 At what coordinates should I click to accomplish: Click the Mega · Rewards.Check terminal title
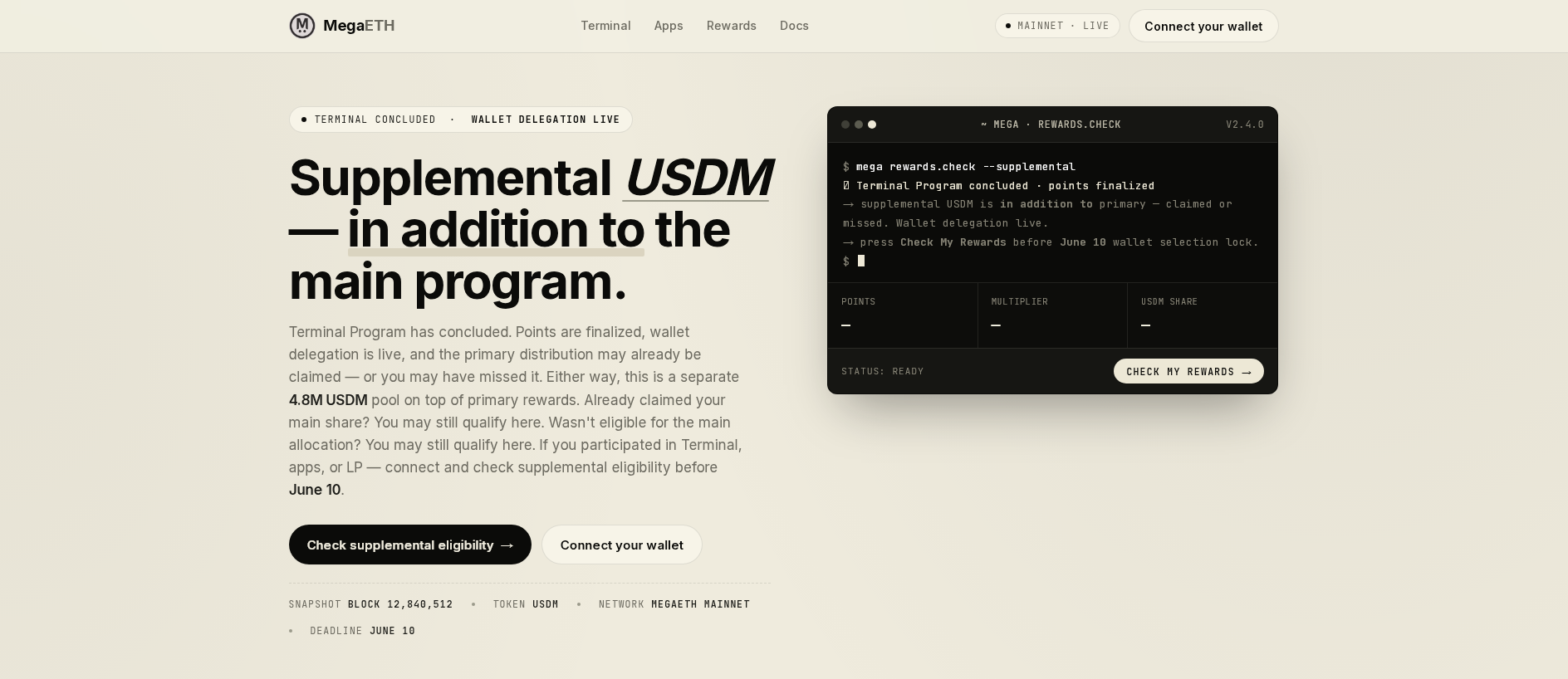tap(1051, 125)
